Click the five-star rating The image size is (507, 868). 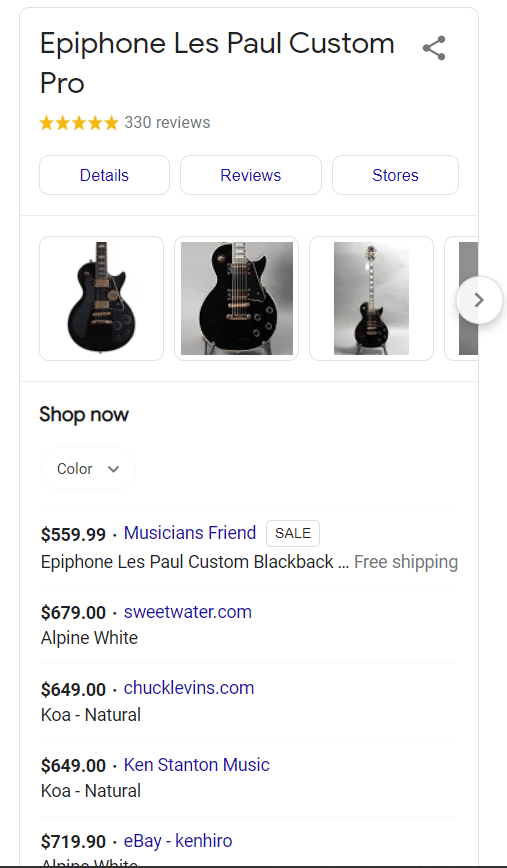79,122
